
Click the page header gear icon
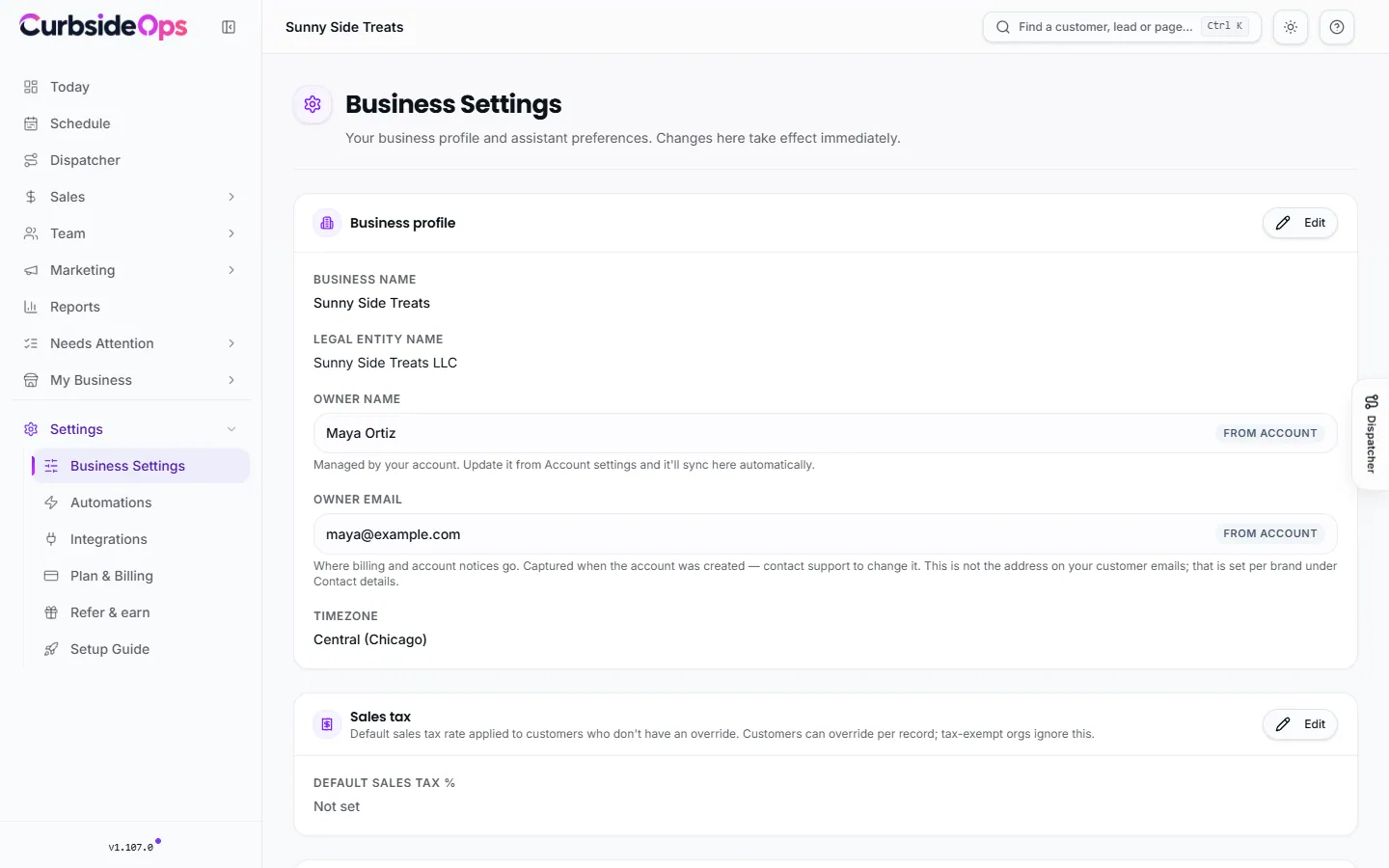(x=313, y=104)
